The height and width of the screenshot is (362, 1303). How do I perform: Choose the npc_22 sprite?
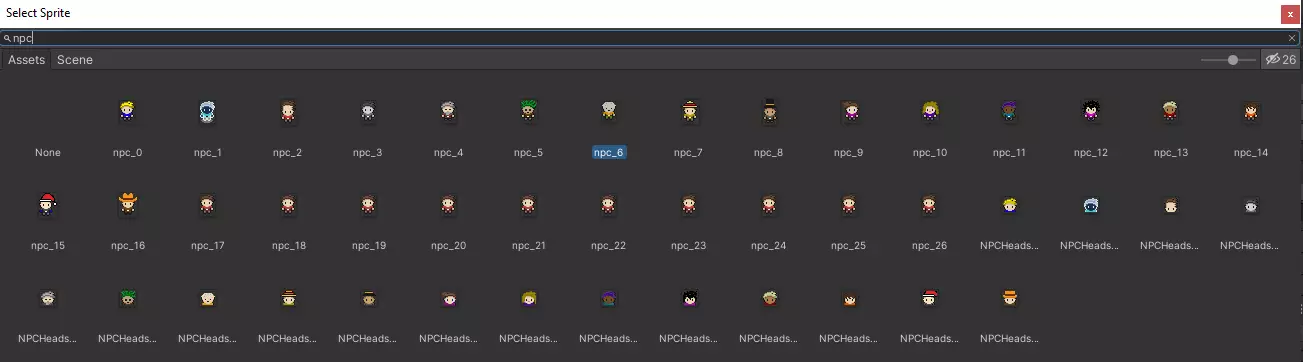[x=608, y=205]
